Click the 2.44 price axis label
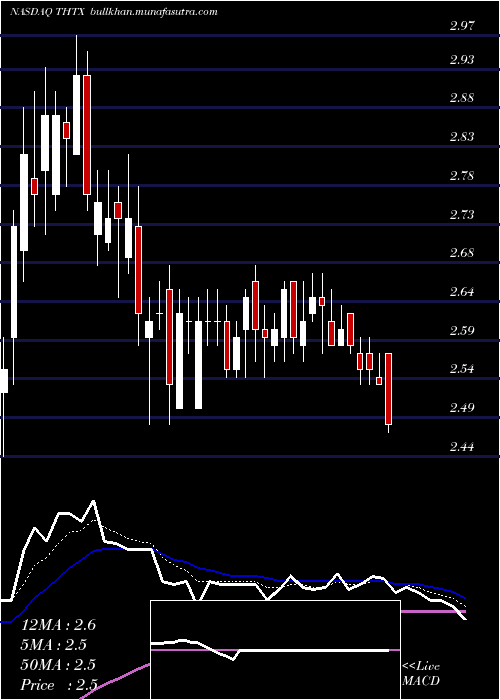500x700 pixels. click(x=462, y=447)
